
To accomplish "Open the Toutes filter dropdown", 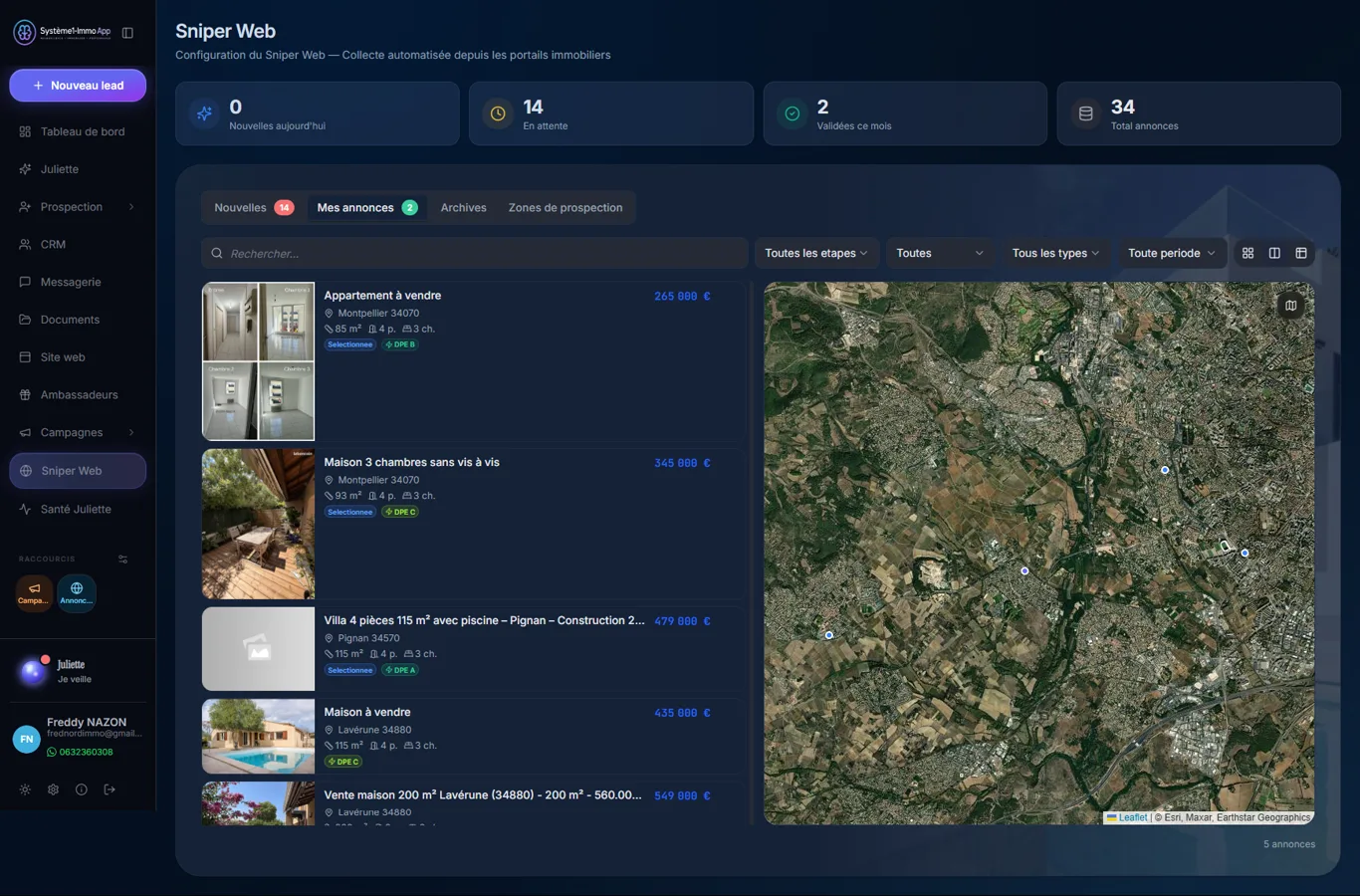I will (x=940, y=253).
